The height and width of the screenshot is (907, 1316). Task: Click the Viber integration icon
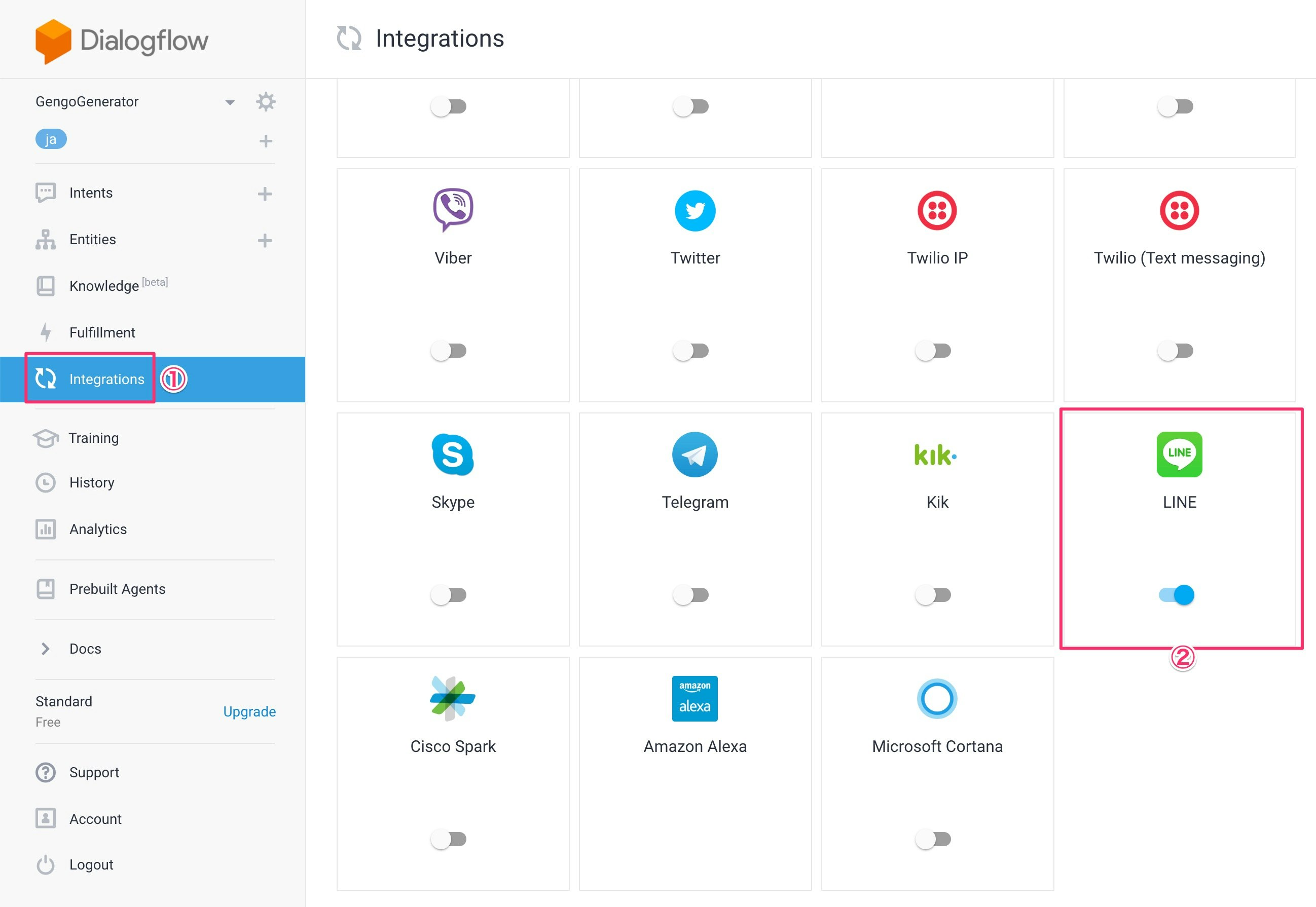pyautogui.click(x=453, y=210)
